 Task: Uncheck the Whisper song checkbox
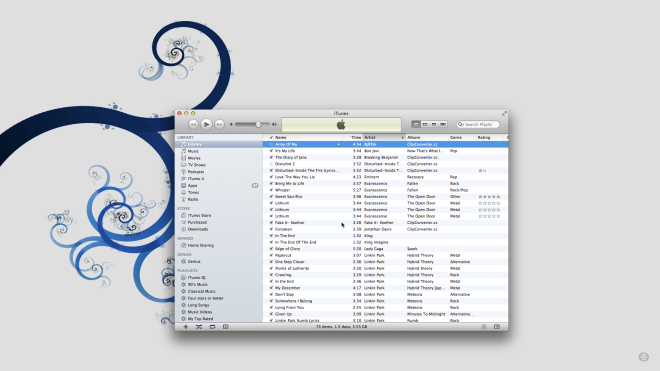271,190
